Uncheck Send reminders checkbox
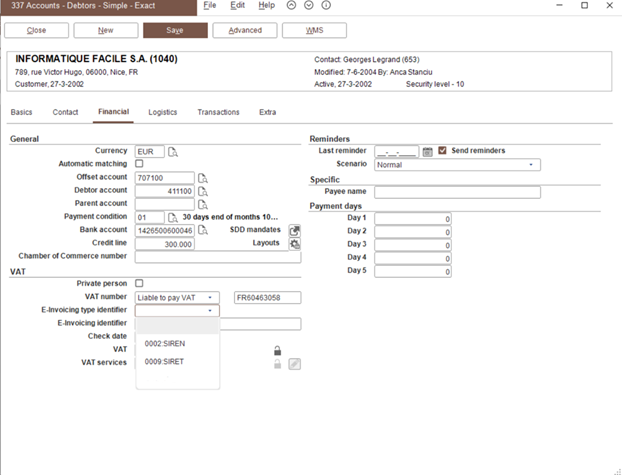Screen dimensions: 622x475 pyautogui.click(x=442, y=150)
